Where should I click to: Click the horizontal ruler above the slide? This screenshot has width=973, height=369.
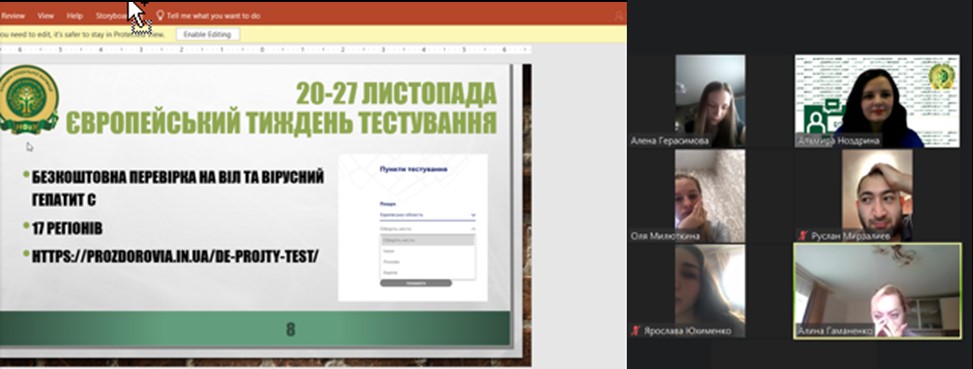[x=266, y=49]
